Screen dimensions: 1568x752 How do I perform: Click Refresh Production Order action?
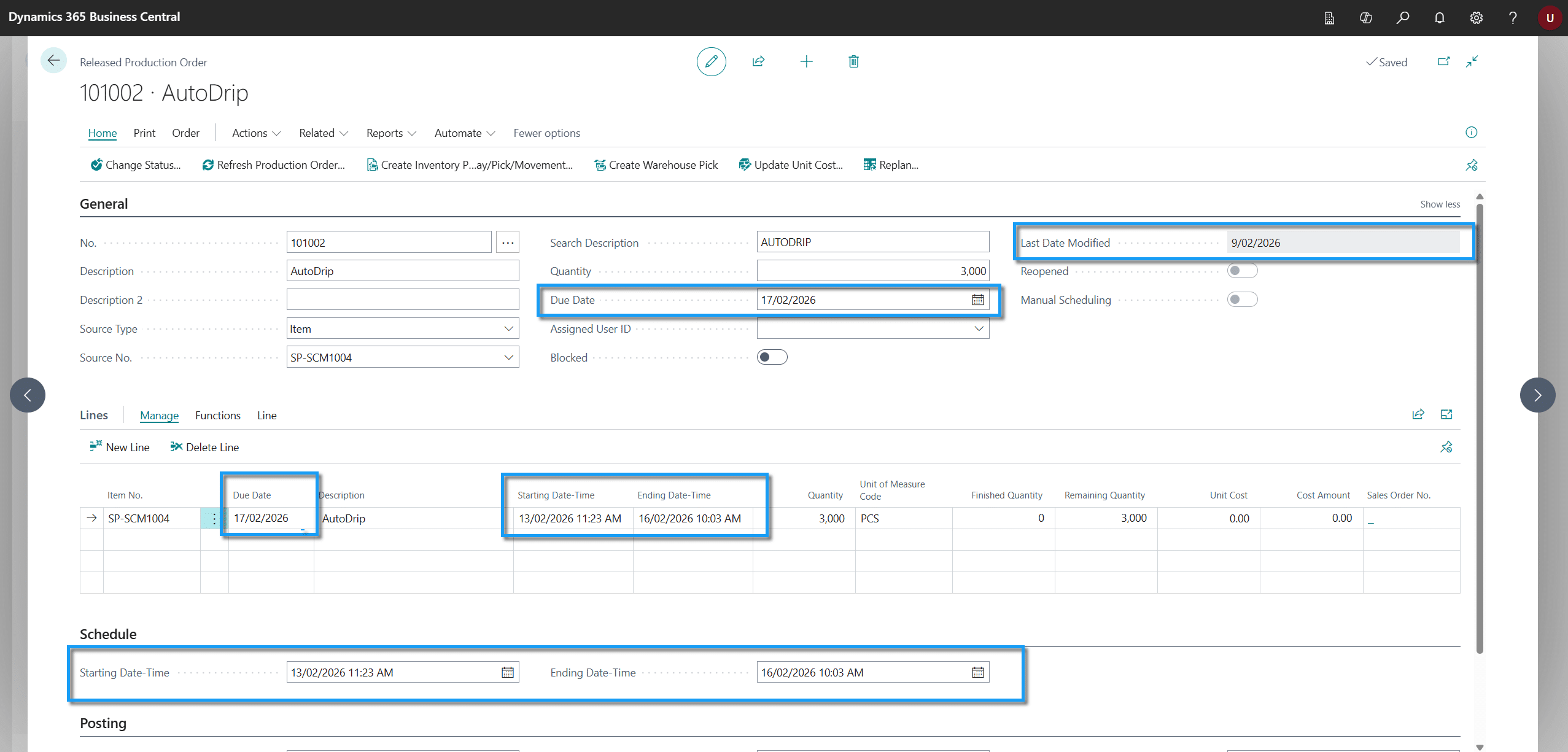[x=273, y=165]
